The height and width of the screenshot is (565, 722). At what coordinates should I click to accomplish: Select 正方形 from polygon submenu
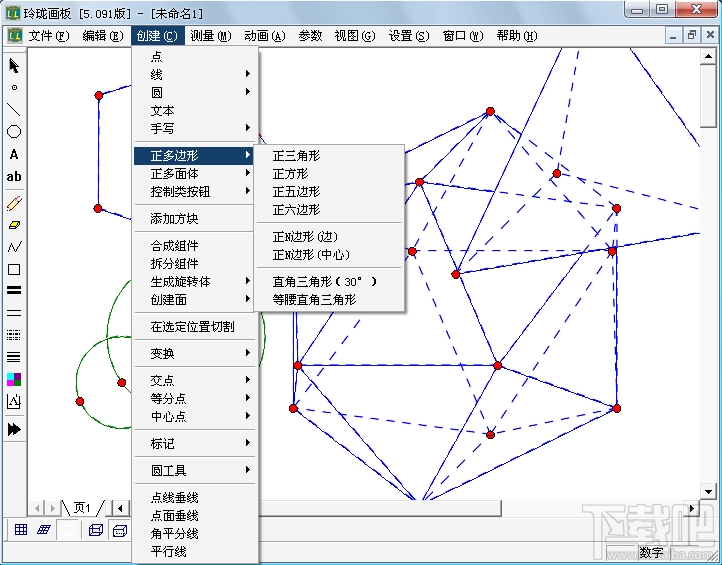click(329, 174)
